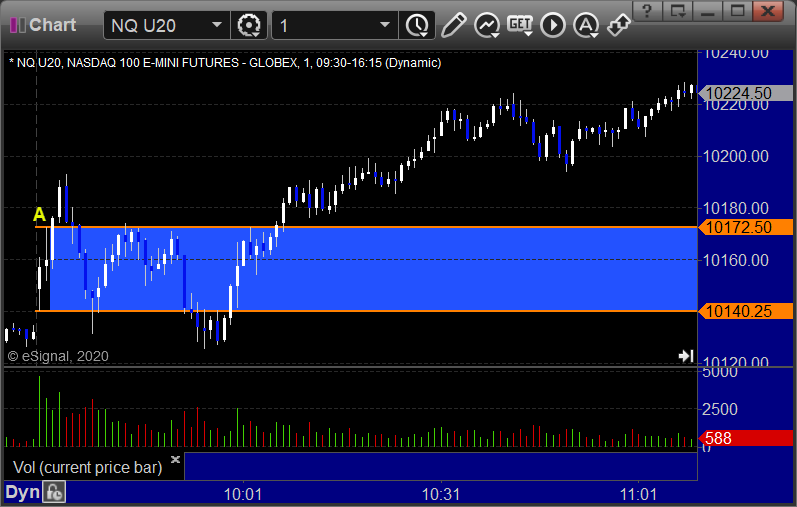Select the blue shaded range rectangle
Image resolution: width=797 pixels, height=507 pixels.
(x=374, y=269)
